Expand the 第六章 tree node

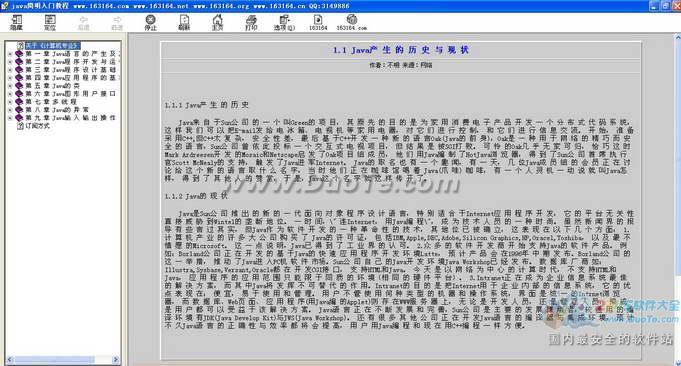(x=10, y=94)
